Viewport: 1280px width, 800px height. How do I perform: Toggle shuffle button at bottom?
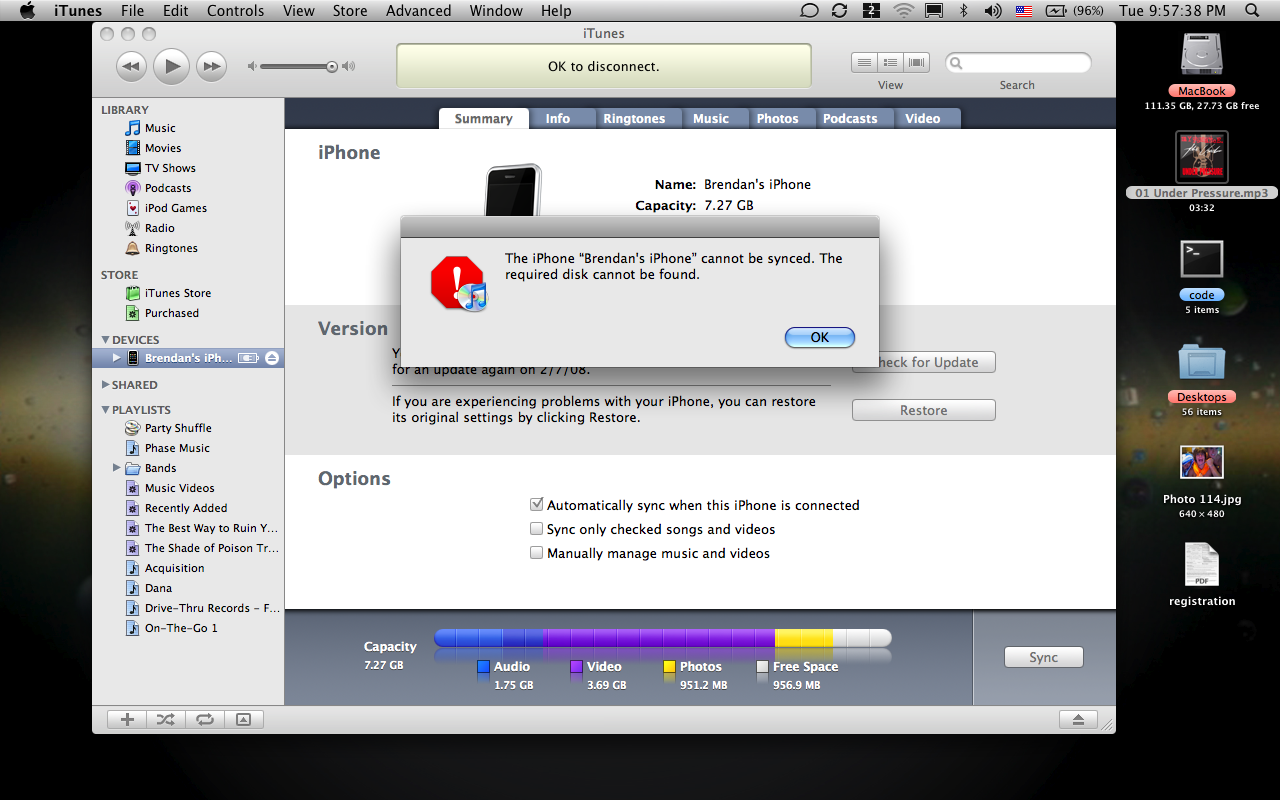point(165,719)
